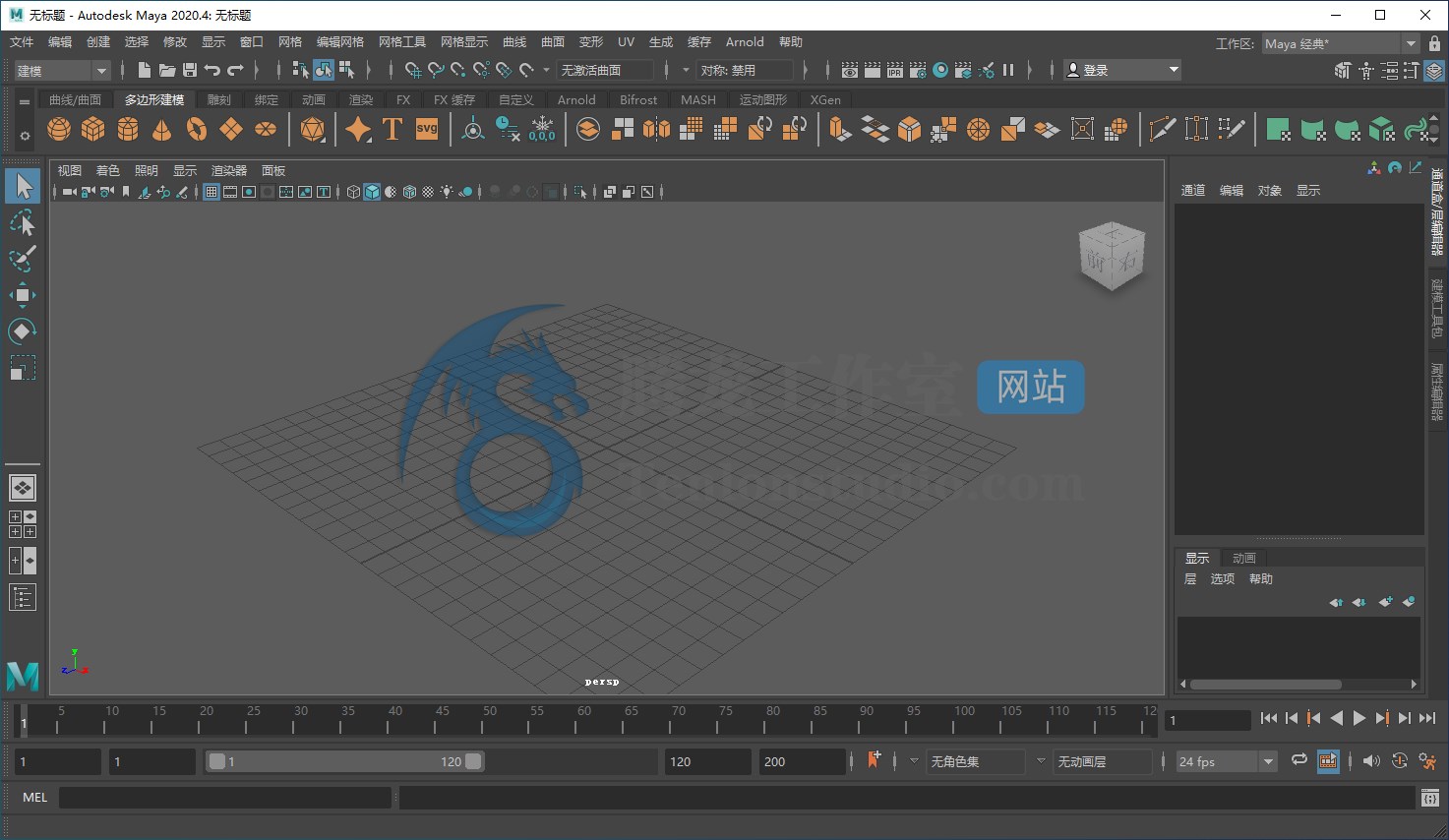
Task: Create a polygon disc from the shelf
Action: [266, 129]
